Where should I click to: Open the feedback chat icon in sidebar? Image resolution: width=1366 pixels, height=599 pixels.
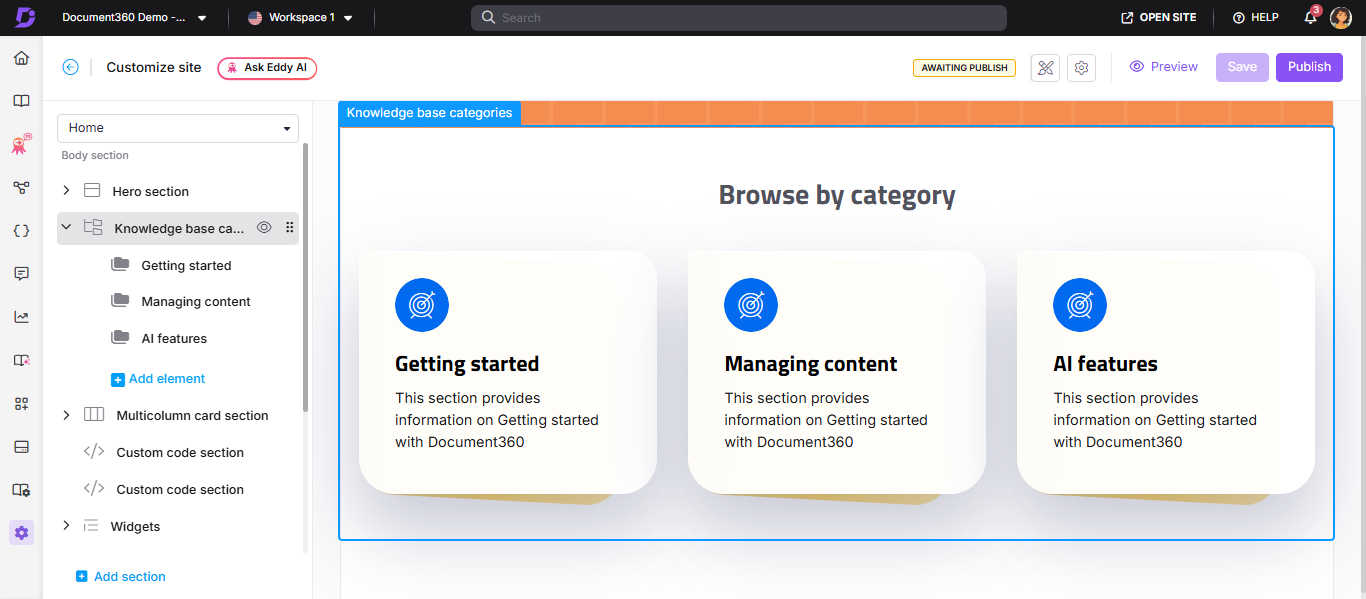(x=21, y=273)
